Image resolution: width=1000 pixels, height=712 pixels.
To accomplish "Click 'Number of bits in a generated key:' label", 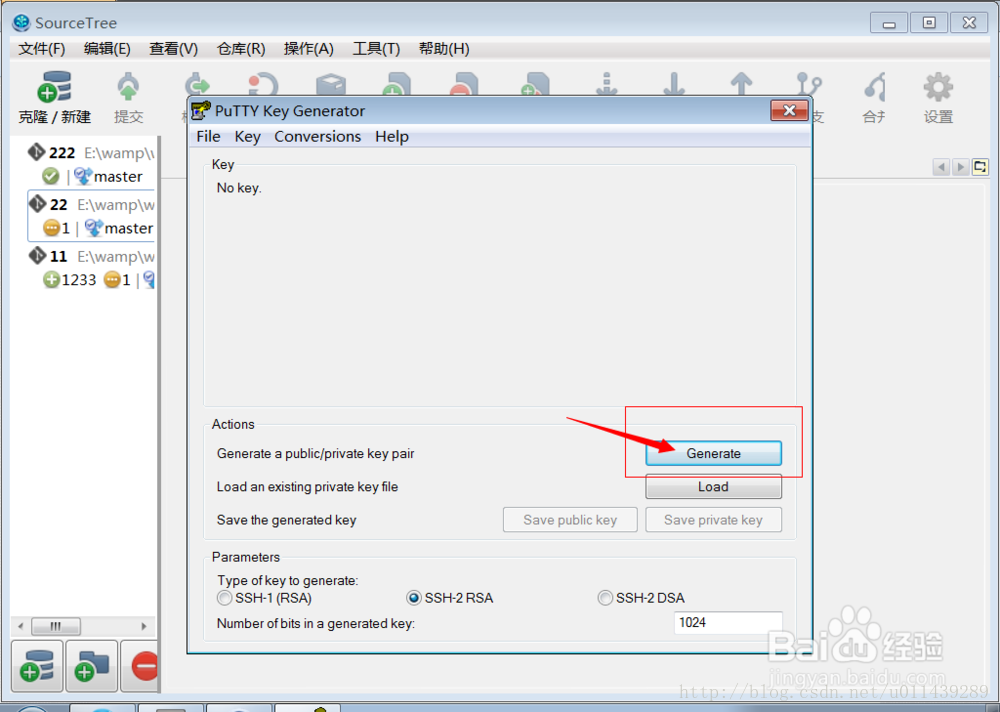I will [x=316, y=623].
